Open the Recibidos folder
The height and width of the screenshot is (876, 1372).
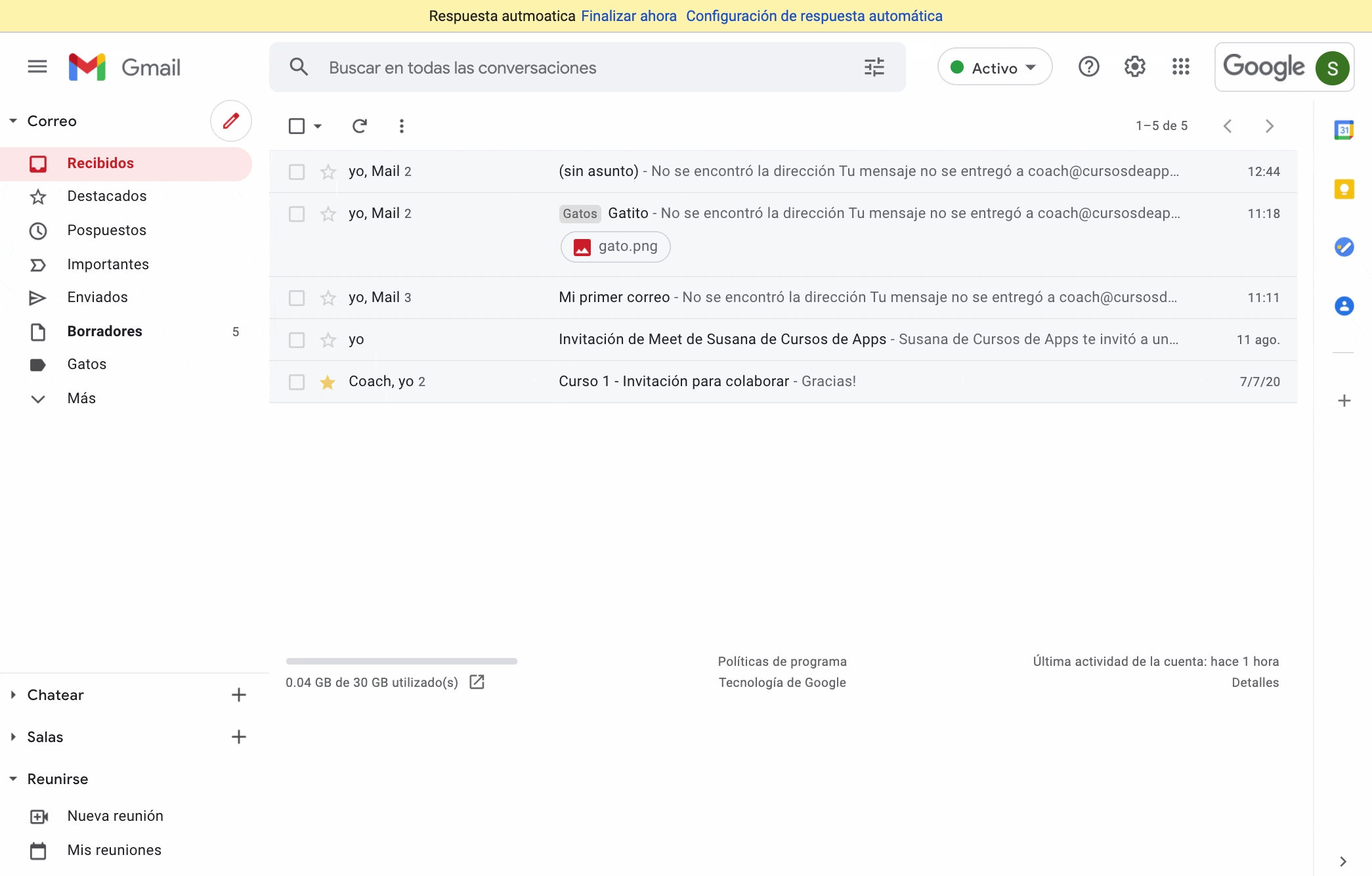click(x=126, y=164)
